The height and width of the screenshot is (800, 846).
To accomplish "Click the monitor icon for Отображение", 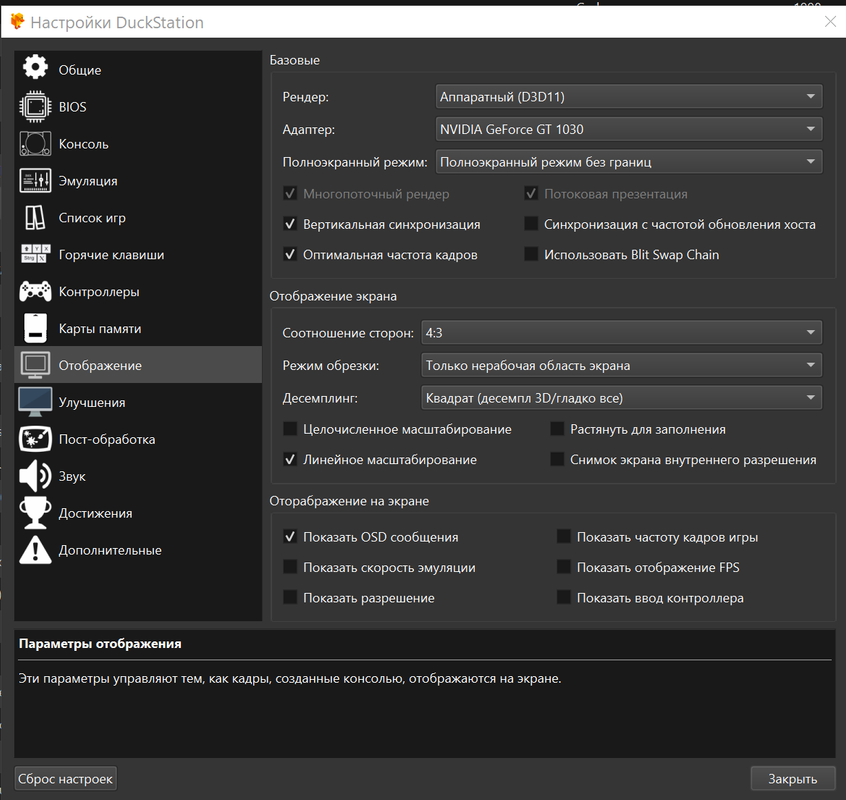I will pyautogui.click(x=35, y=365).
